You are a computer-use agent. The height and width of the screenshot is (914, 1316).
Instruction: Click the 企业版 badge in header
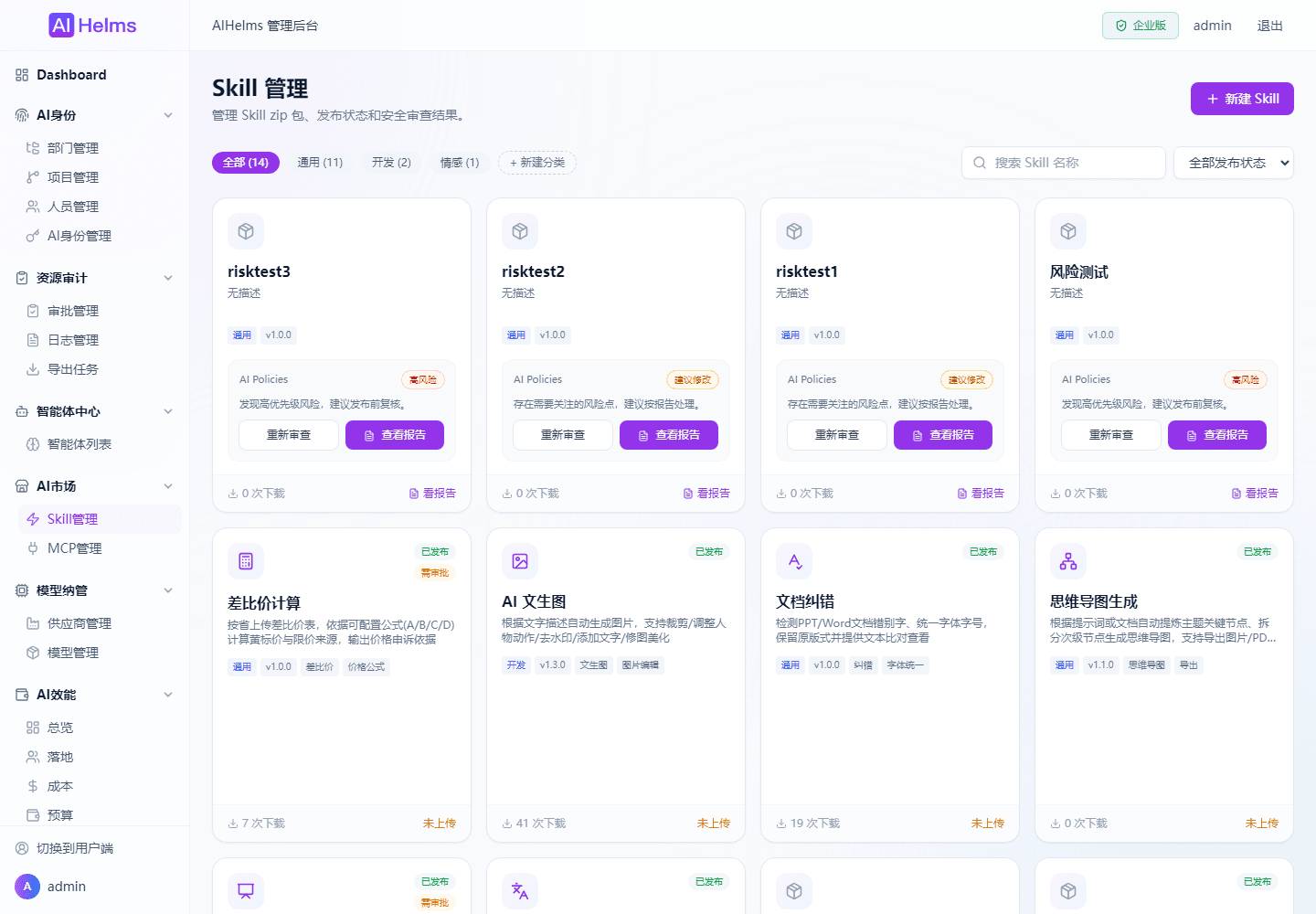pyautogui.click(x=1141, y=26)
